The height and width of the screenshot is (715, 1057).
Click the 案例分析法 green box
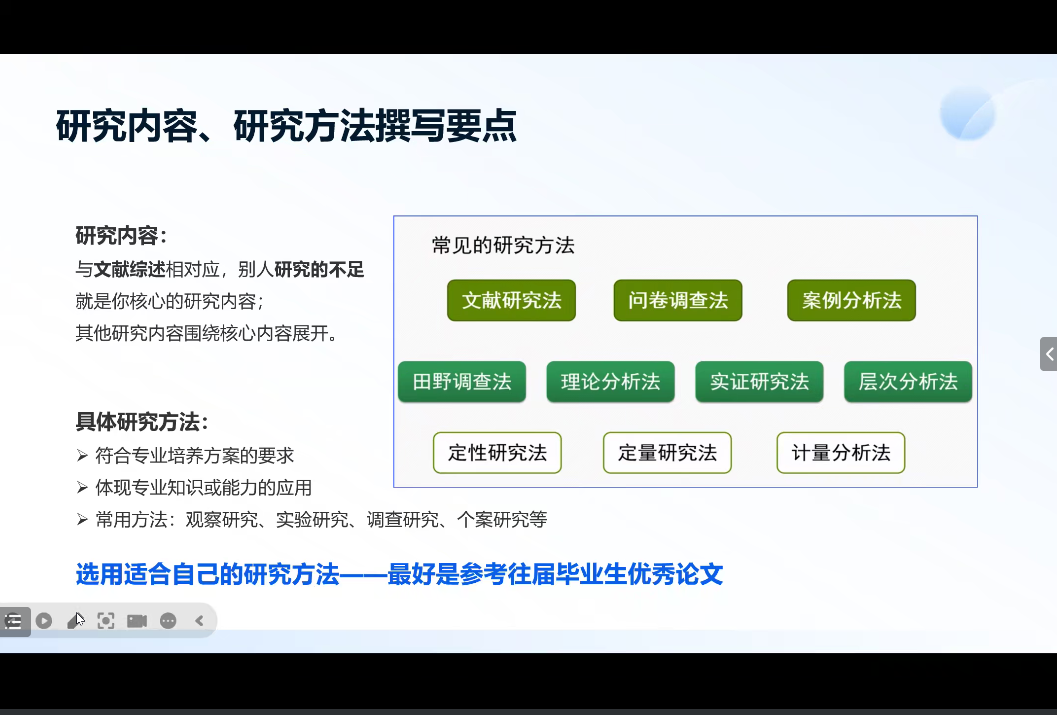[x=851, y=301]
